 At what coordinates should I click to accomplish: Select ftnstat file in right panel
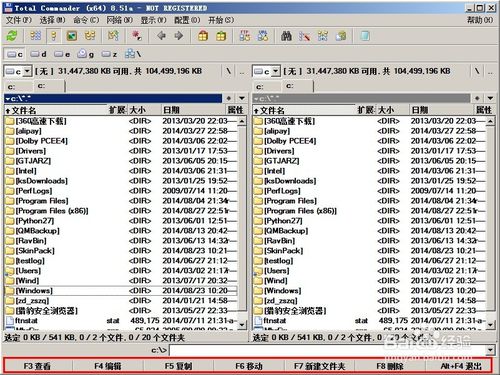[x=369, y=321]
